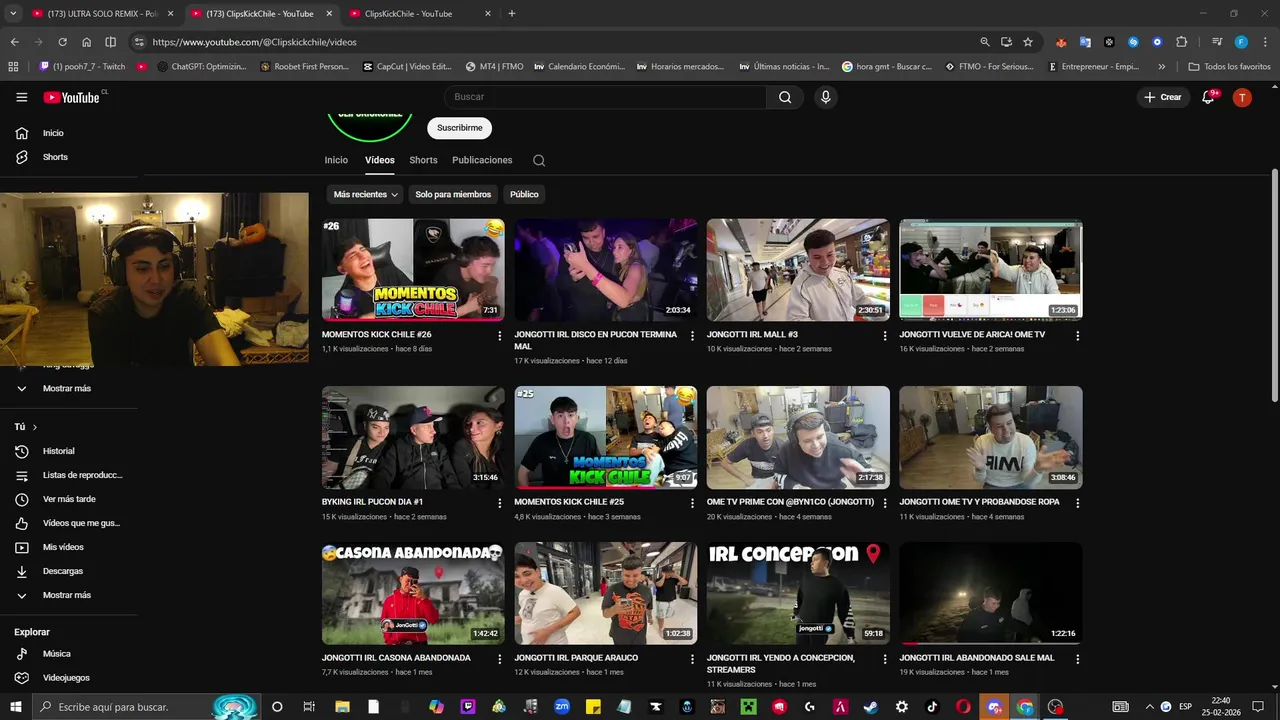Screen dimensions: 1280x720
Task: Expand Mostrar más under Tú section
Action: [69, 595]
